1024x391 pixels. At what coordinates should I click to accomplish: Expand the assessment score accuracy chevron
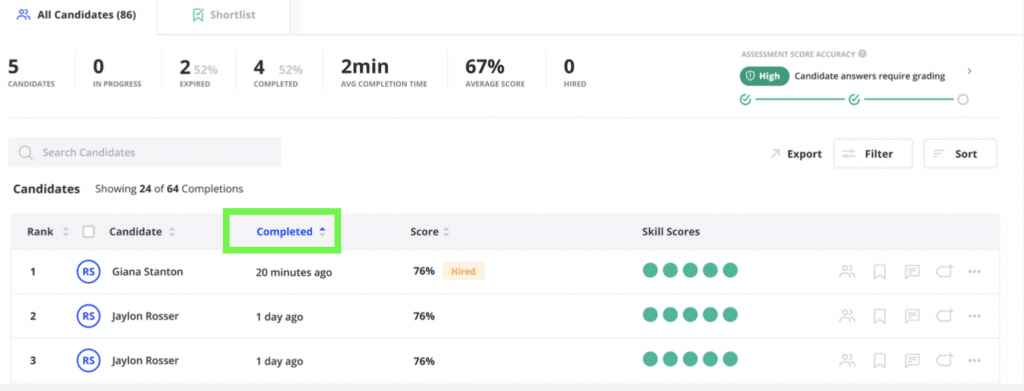[x=969, y=71]
